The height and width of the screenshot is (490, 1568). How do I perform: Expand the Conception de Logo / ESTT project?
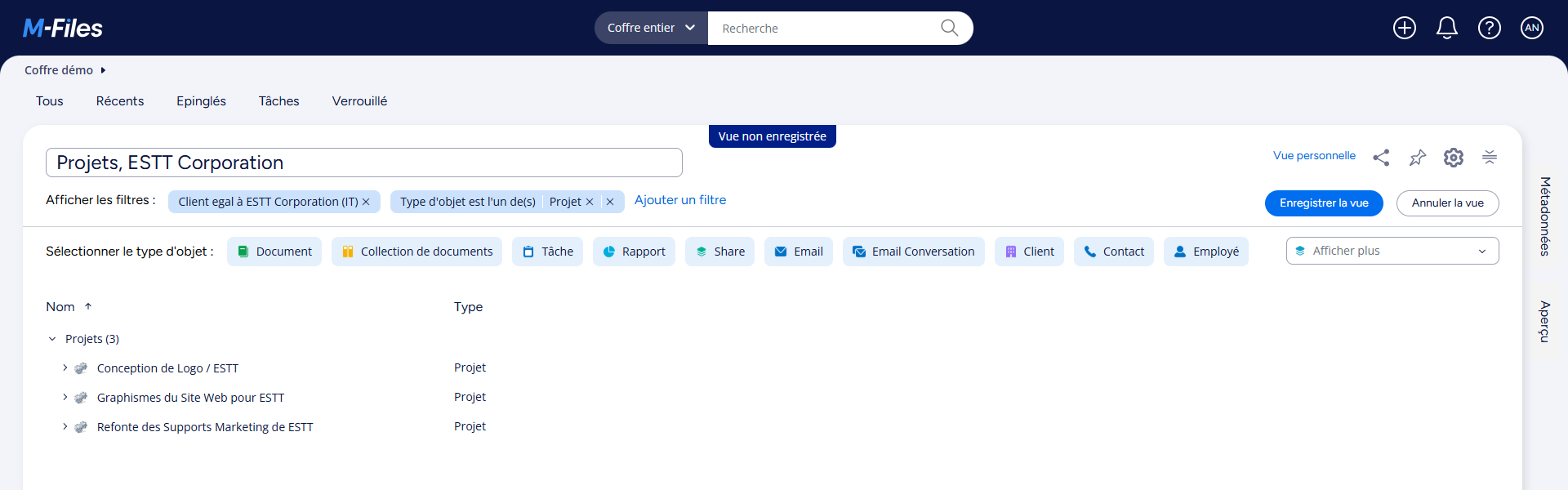click(65, 368)
